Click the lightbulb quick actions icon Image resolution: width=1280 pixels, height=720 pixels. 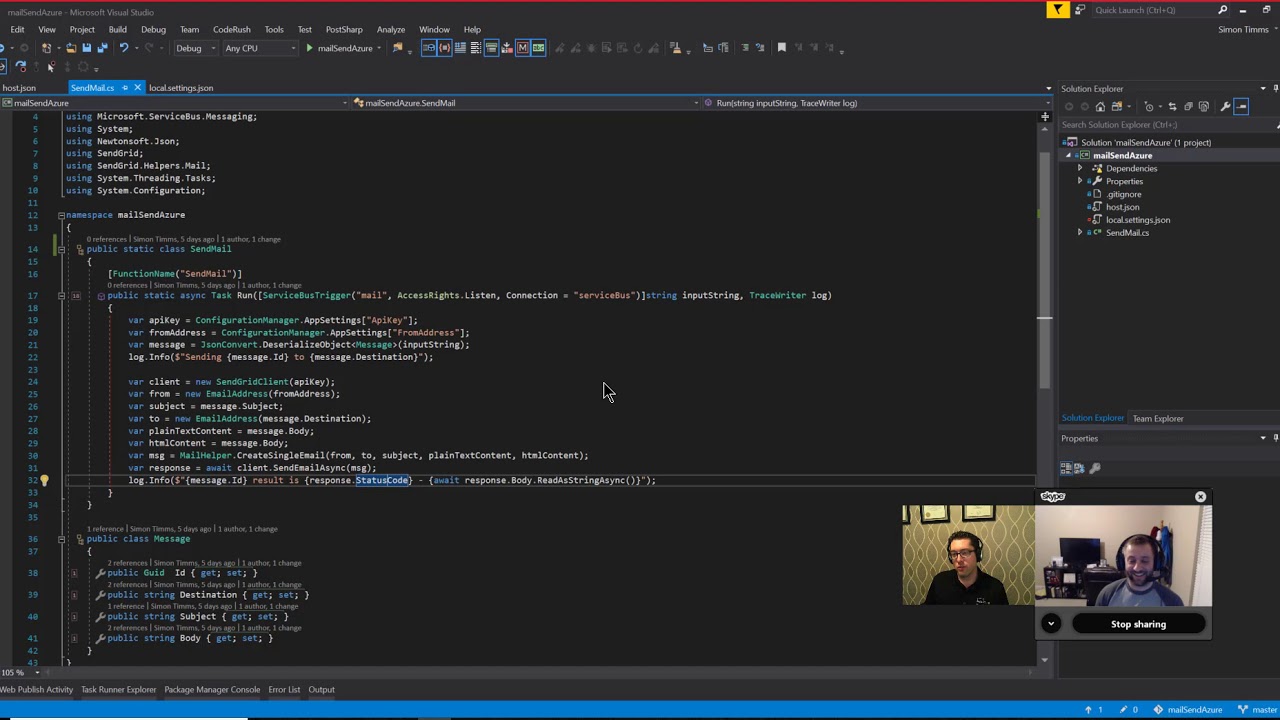click(44, 481)
